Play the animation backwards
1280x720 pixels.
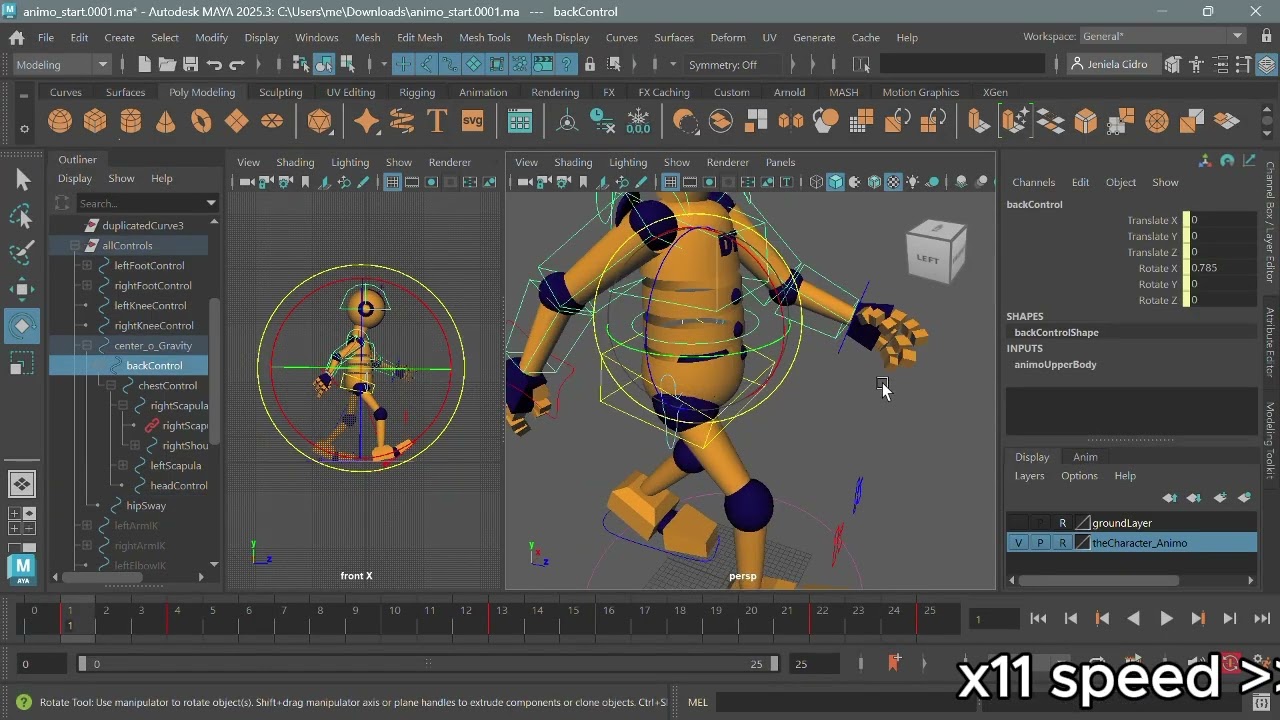coord(1134,619)
